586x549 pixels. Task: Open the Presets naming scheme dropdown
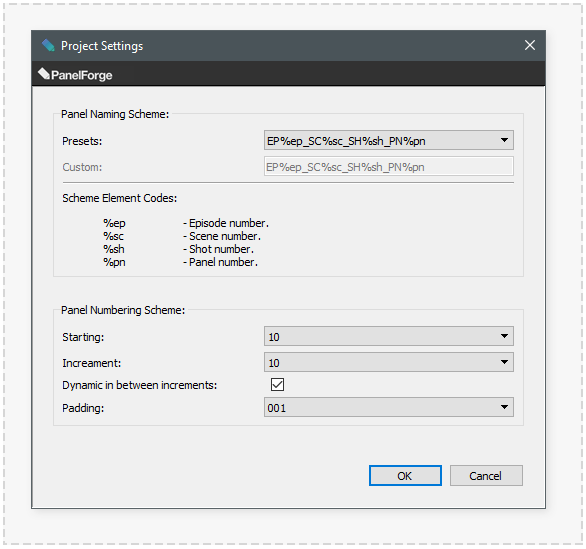click(x=389, y=140)
